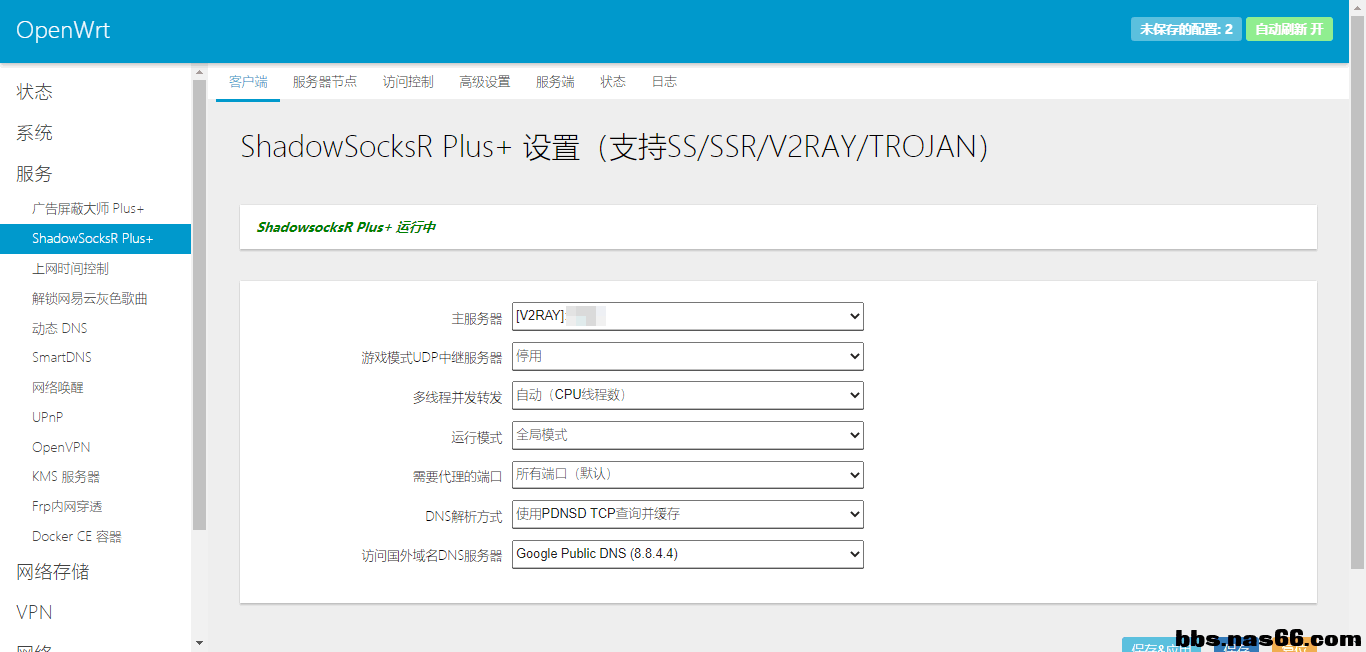Switch to the 访问控制 tab
Viewport: 1366px width, 652px height.
(408, 82)
